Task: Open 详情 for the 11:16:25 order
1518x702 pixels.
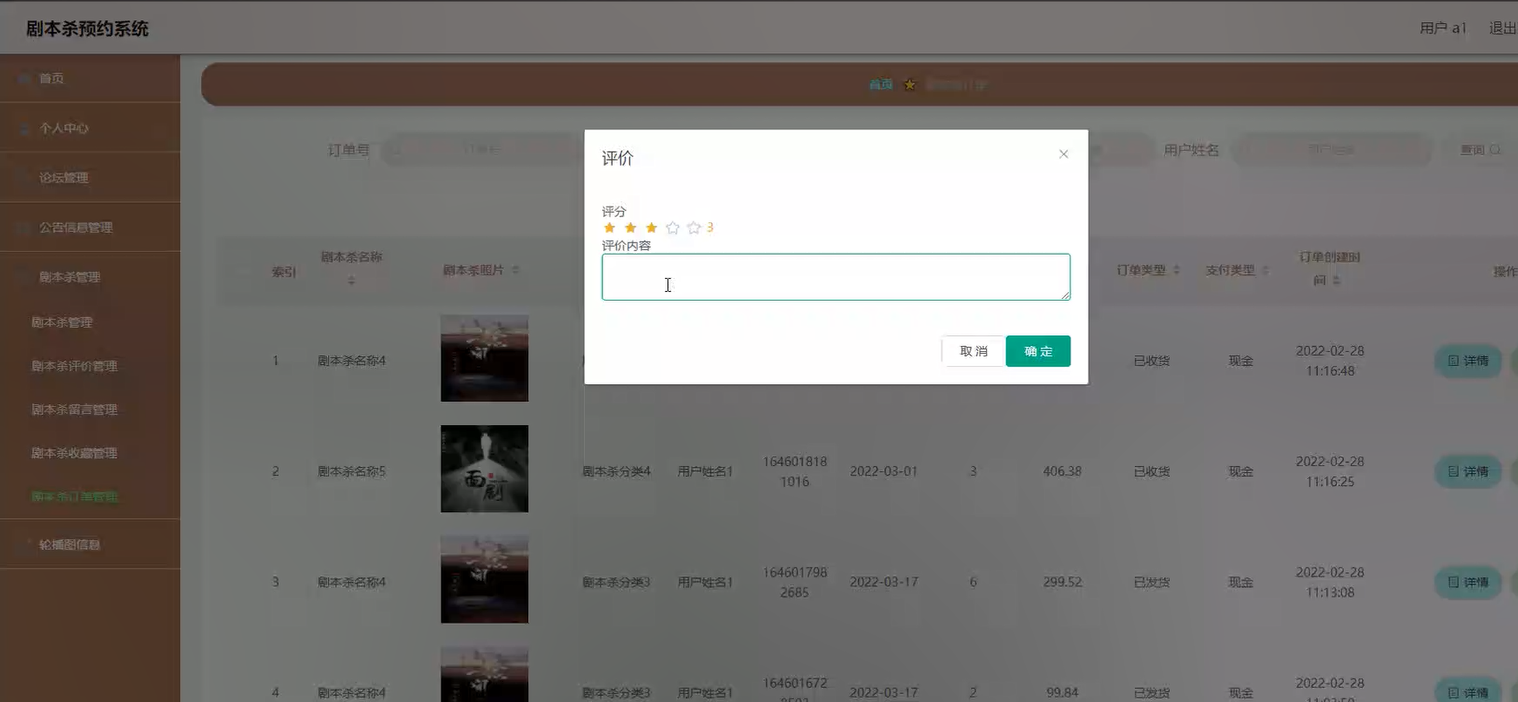Action: pyautogui.click(x=1468, y=471)
